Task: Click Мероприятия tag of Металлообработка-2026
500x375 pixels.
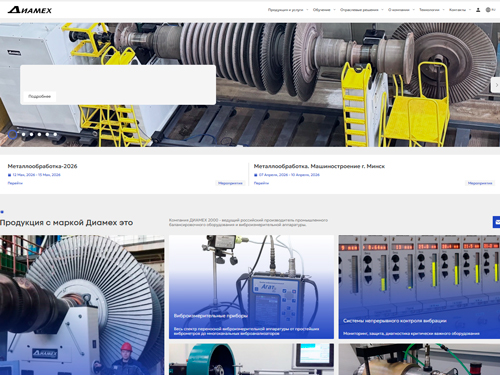Action: (230, 183)
